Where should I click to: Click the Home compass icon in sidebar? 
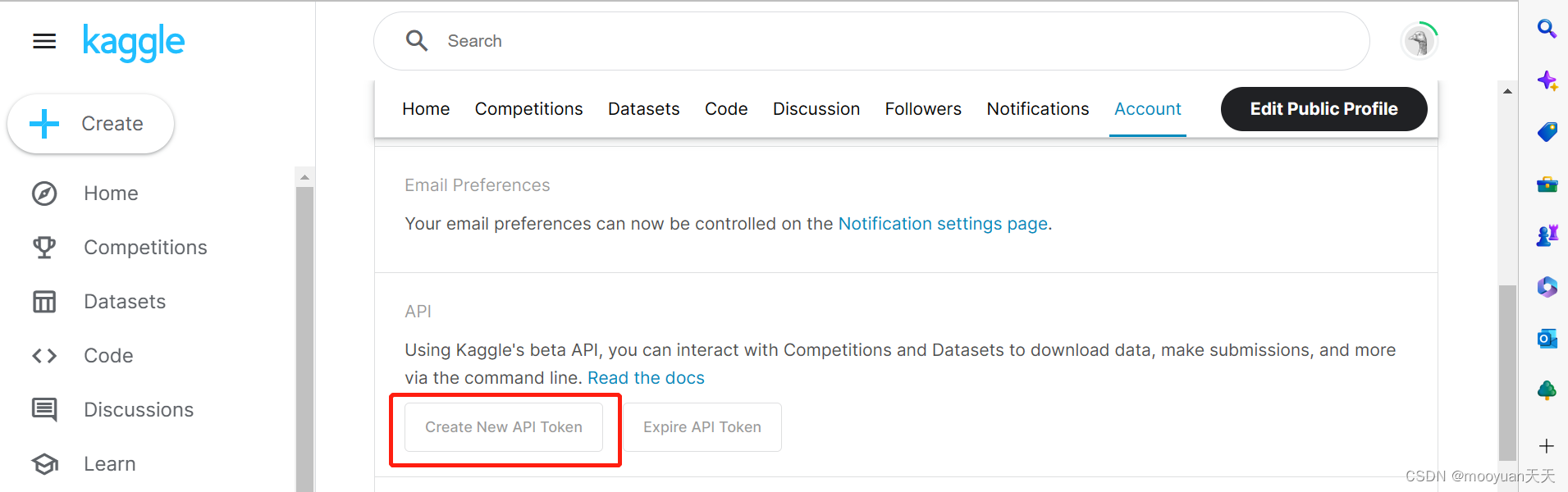click(x=44, y=194)
